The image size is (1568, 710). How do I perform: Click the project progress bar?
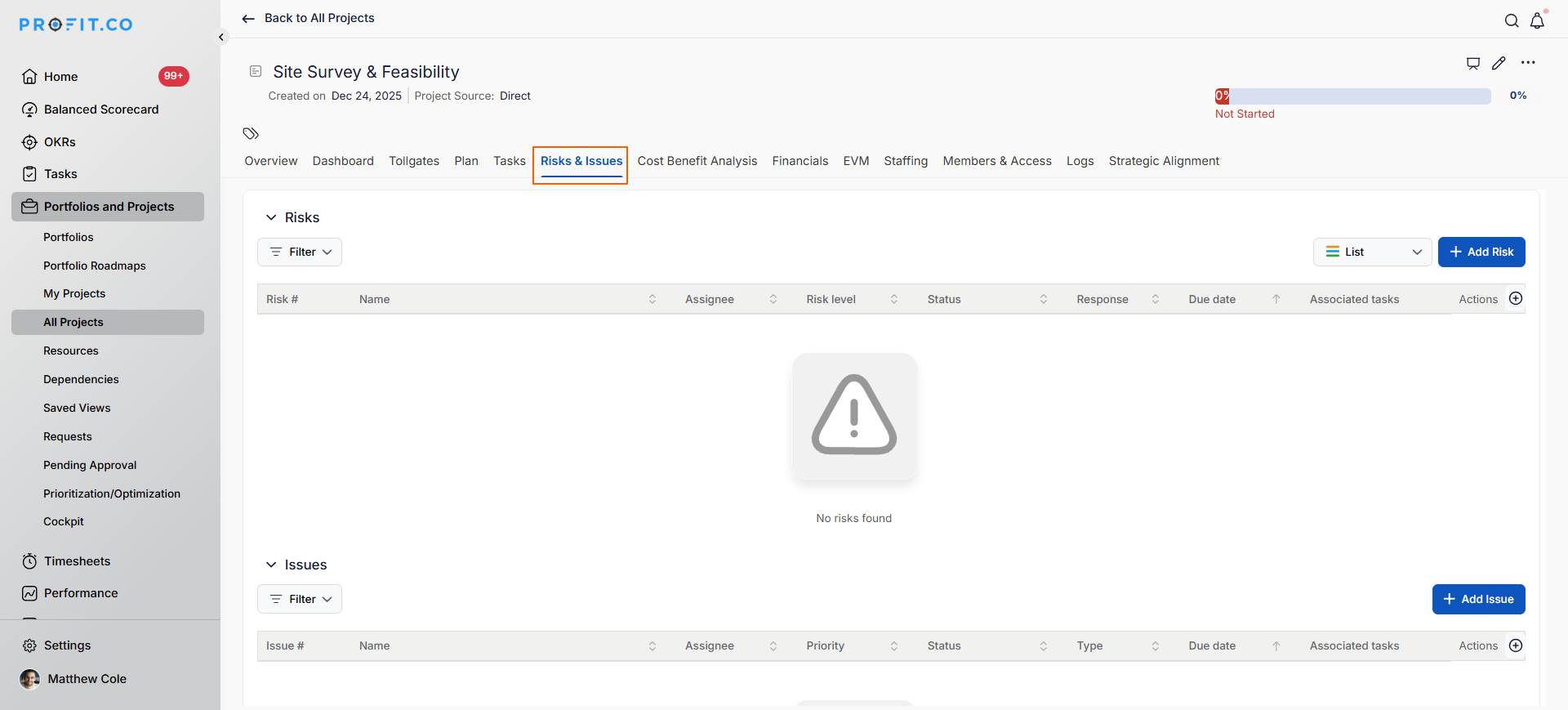click(1352, 96)
